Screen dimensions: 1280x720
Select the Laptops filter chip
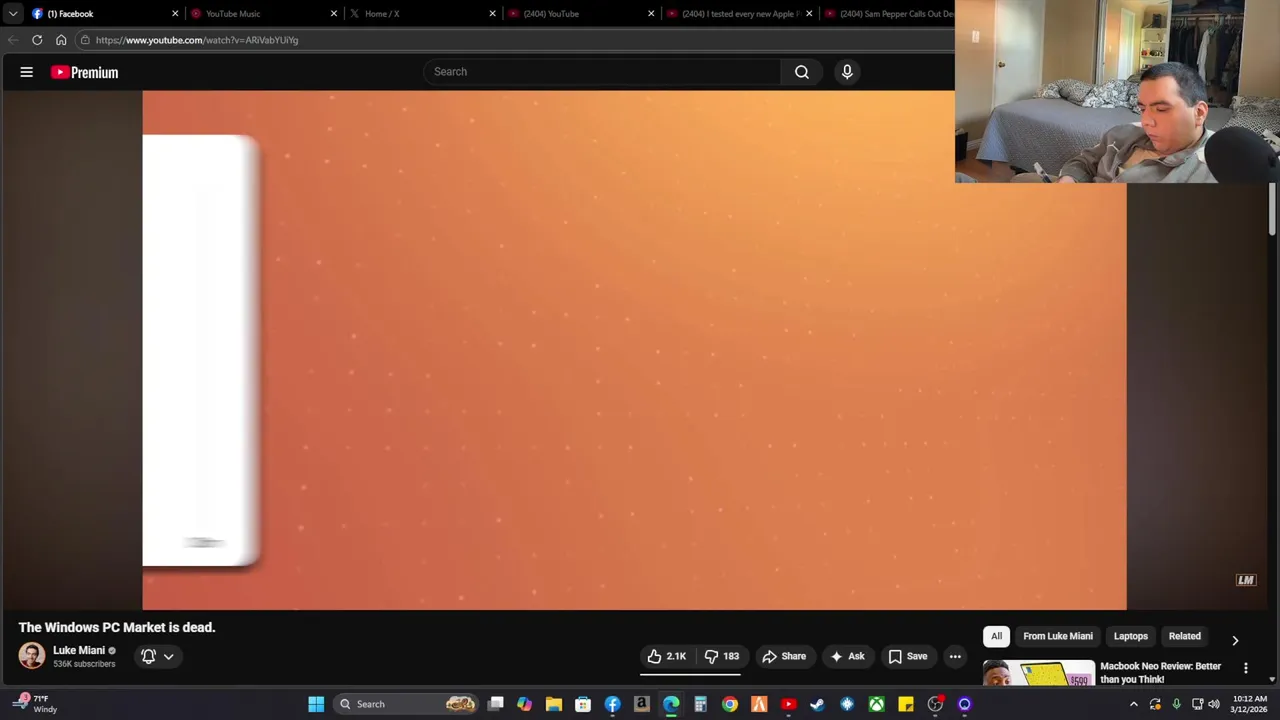point(1131,636)
